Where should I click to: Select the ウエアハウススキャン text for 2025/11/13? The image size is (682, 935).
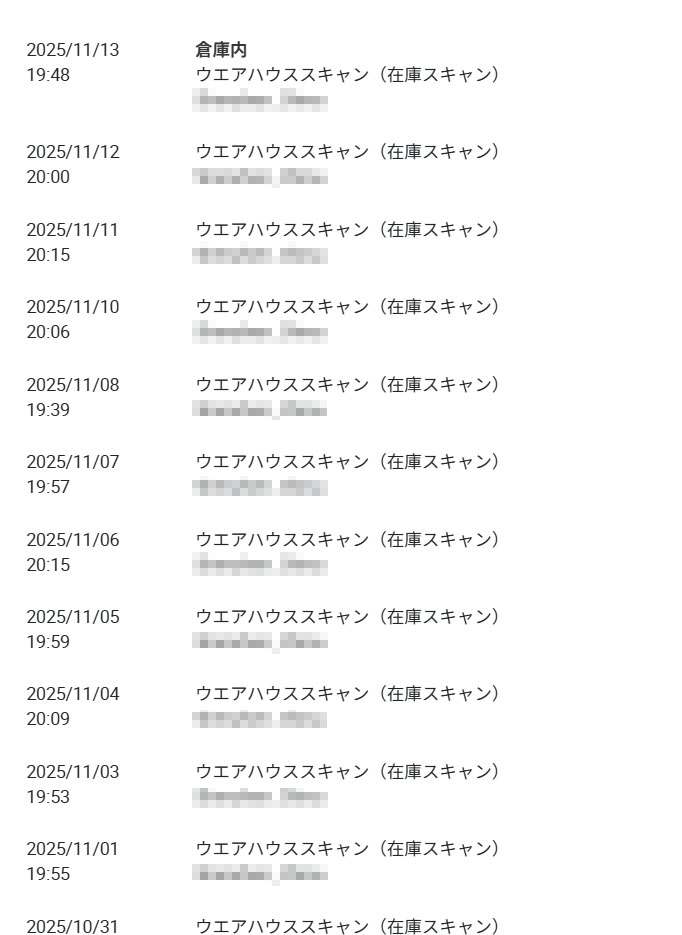point(347,75)
